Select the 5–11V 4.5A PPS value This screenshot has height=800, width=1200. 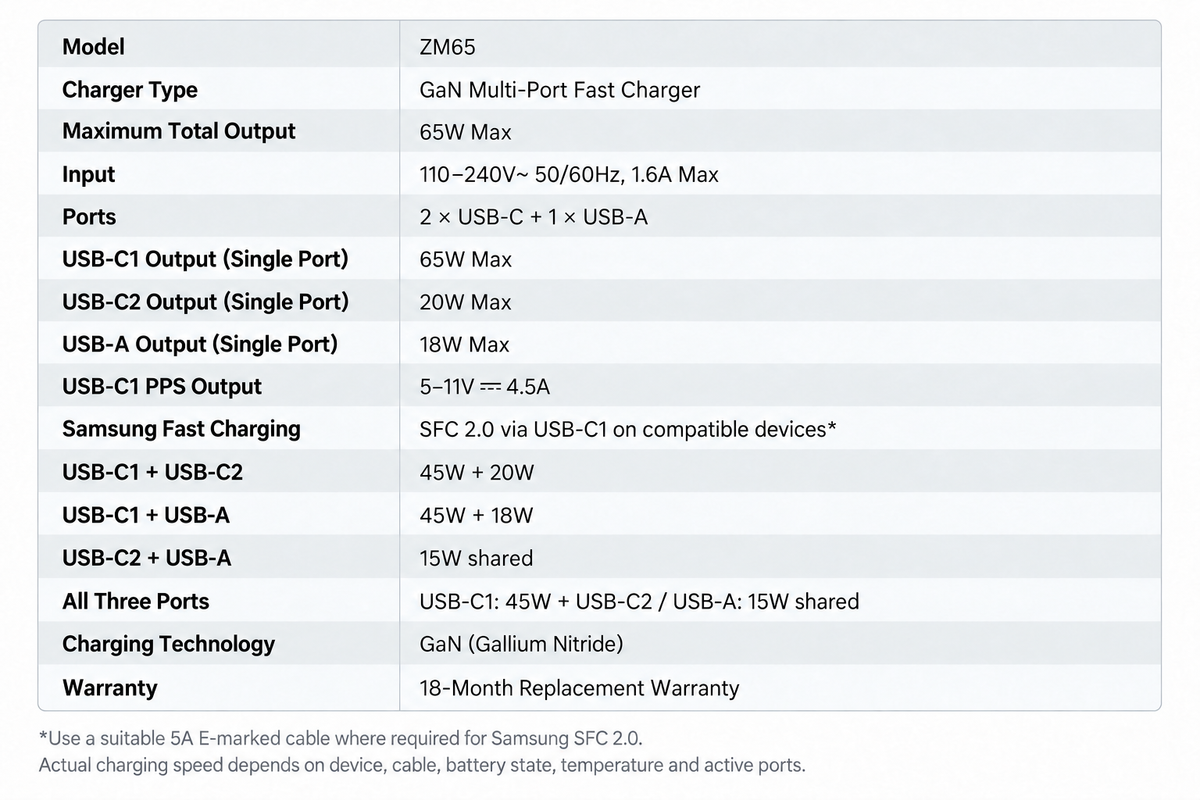pos(486,387)
